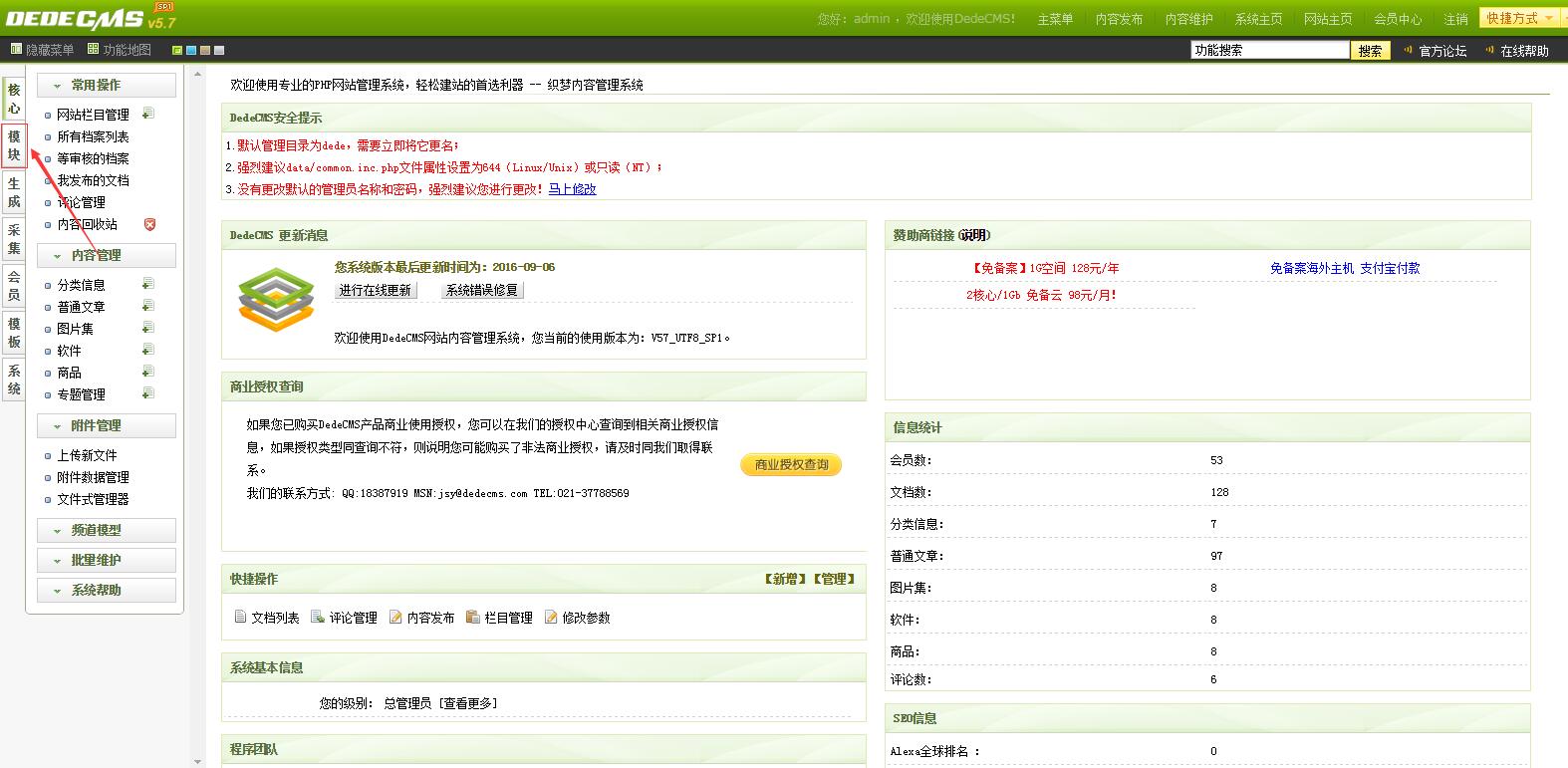Click the DedeCMS stacked-layers logo image

tap(276, 299)
